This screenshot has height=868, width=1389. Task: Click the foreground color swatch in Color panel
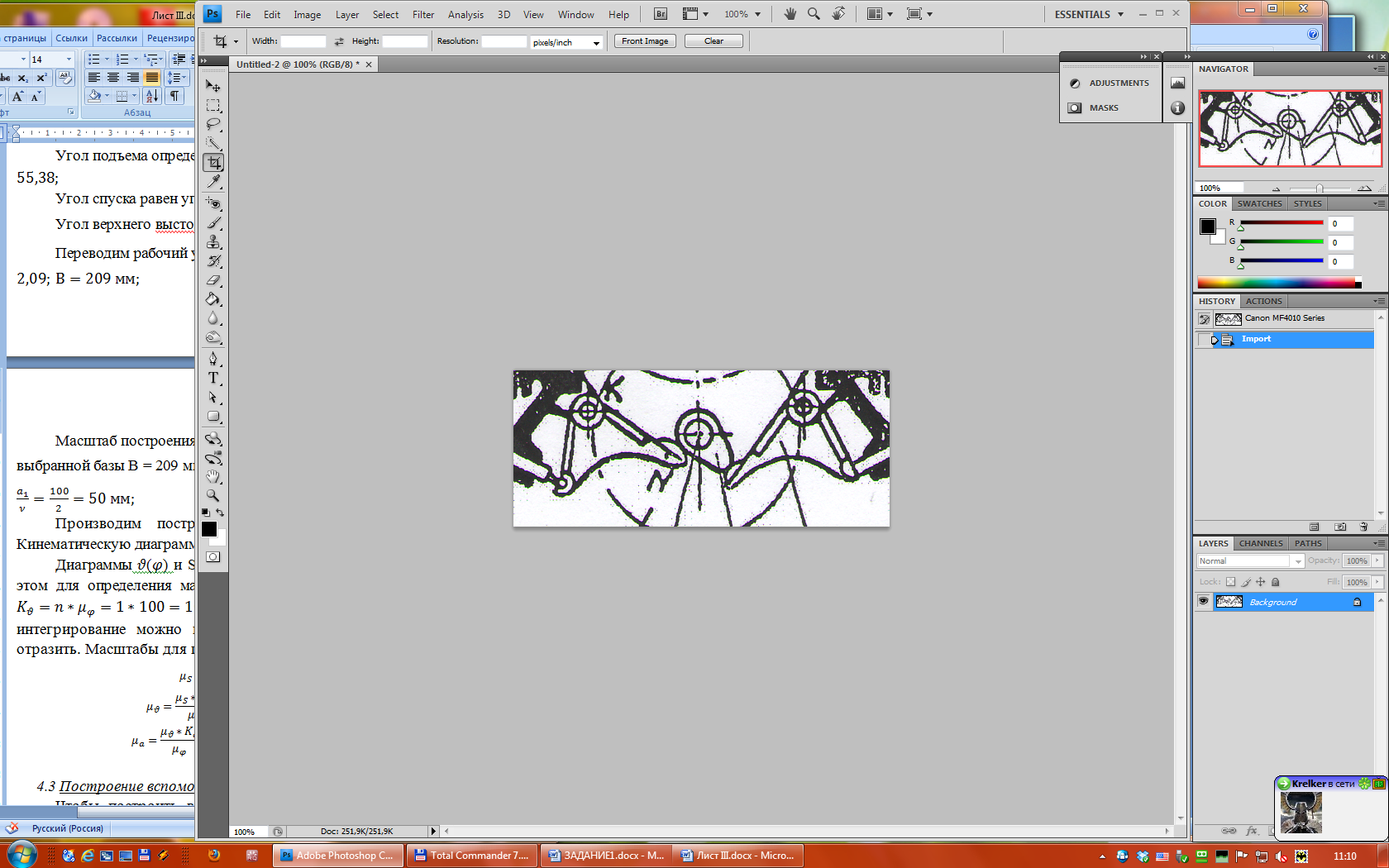click(x=1207, y=226)
